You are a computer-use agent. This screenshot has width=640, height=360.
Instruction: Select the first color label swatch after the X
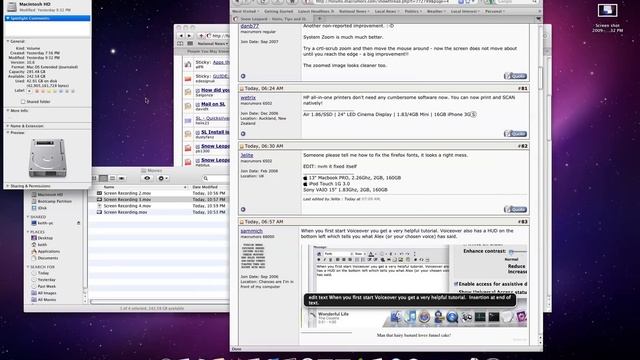[x=36, y=91]
